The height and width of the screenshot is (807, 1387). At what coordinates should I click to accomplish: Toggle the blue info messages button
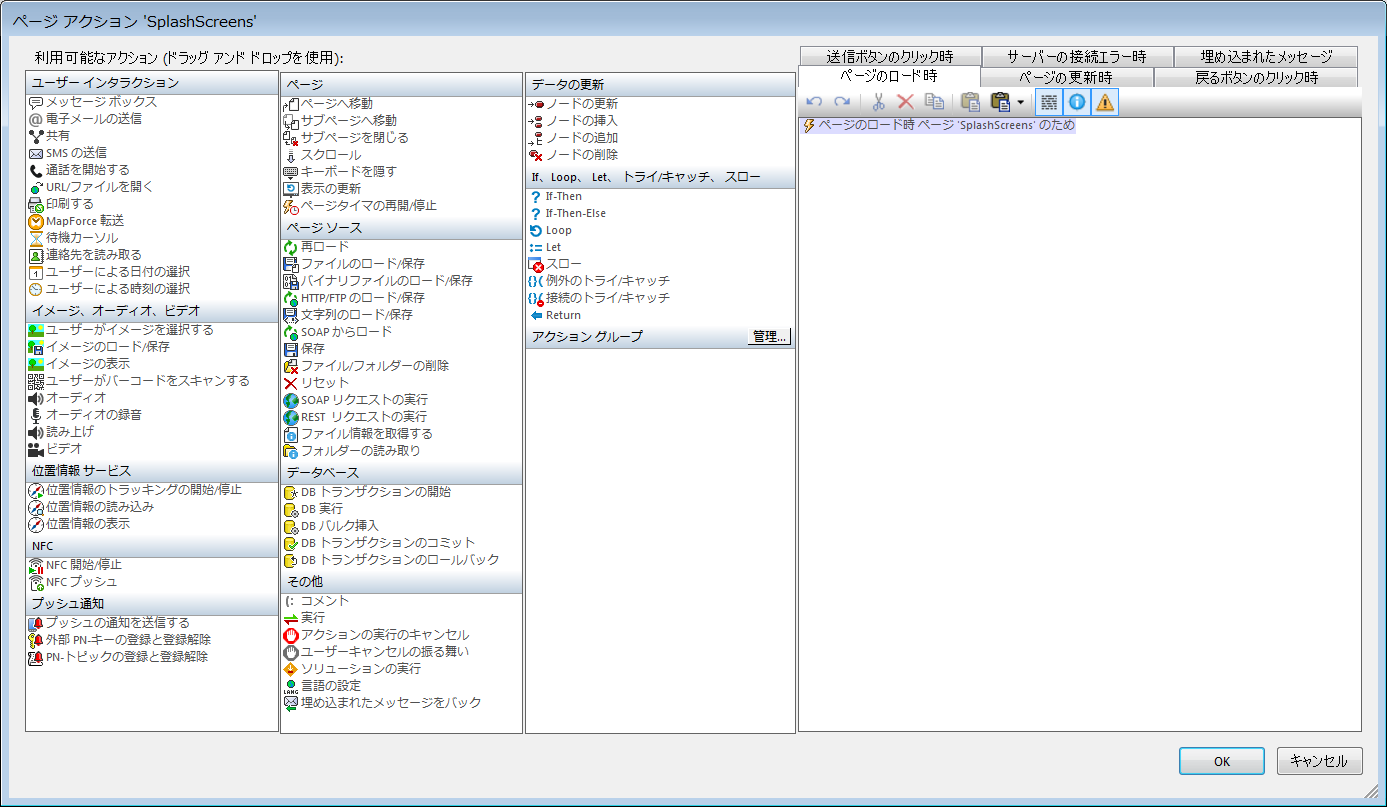(x=1077, y=102)
